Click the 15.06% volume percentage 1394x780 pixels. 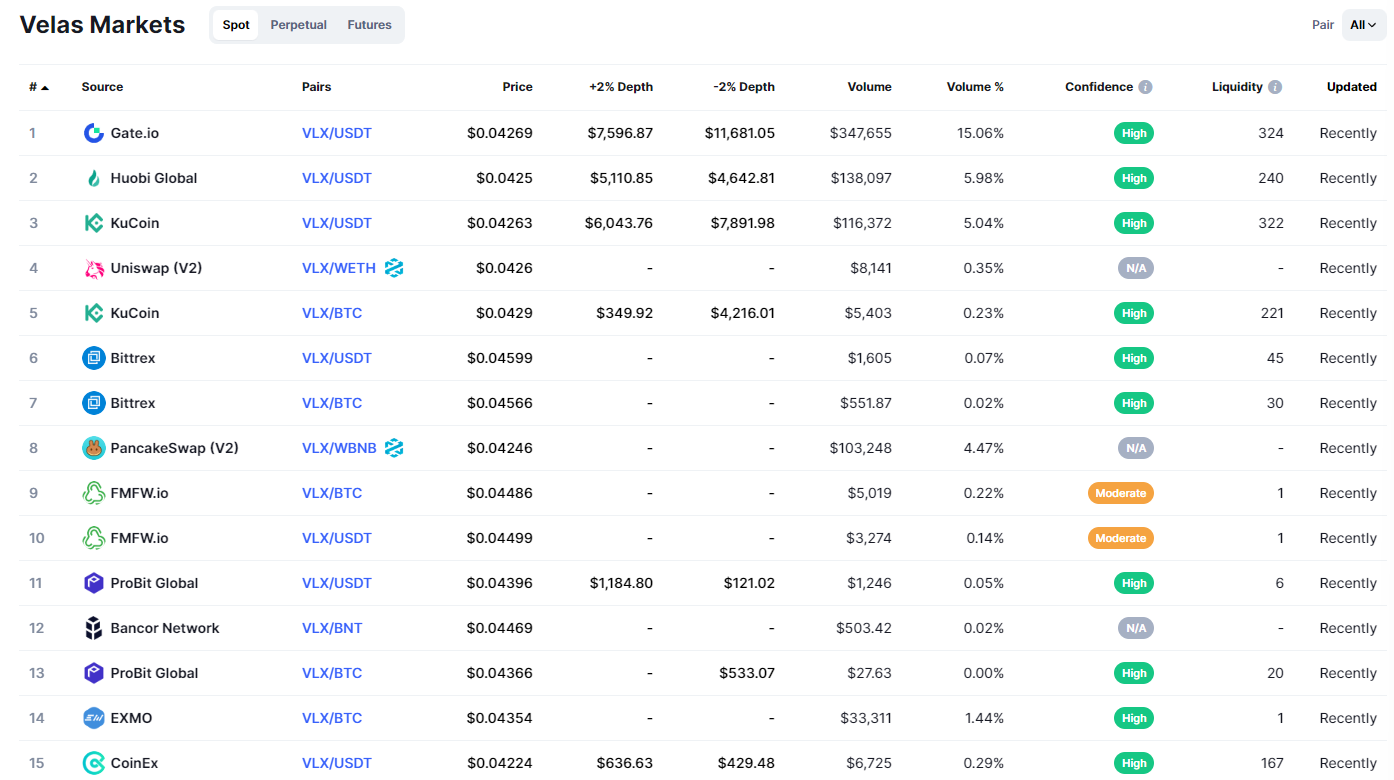tap(980, 133)
